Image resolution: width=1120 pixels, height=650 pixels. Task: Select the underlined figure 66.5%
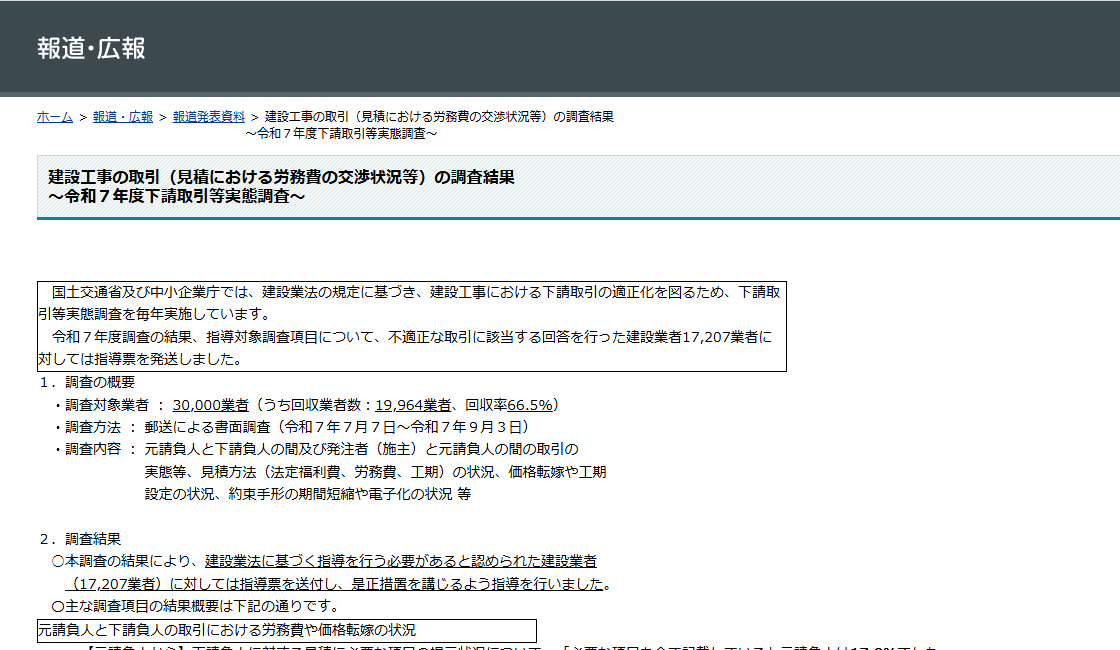tap(529, 405)
